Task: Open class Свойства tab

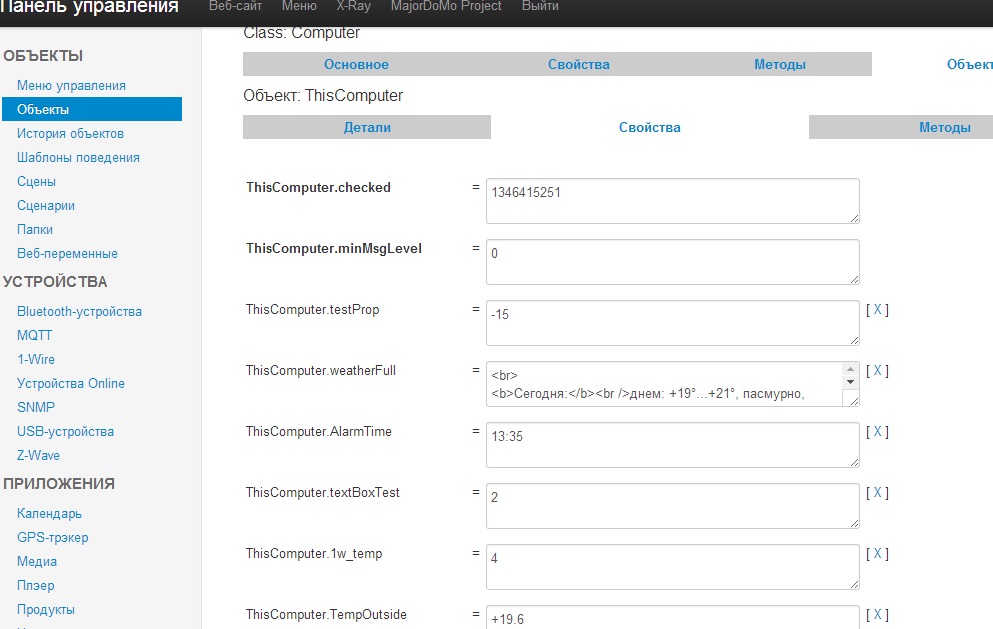Action: (578, 64)
